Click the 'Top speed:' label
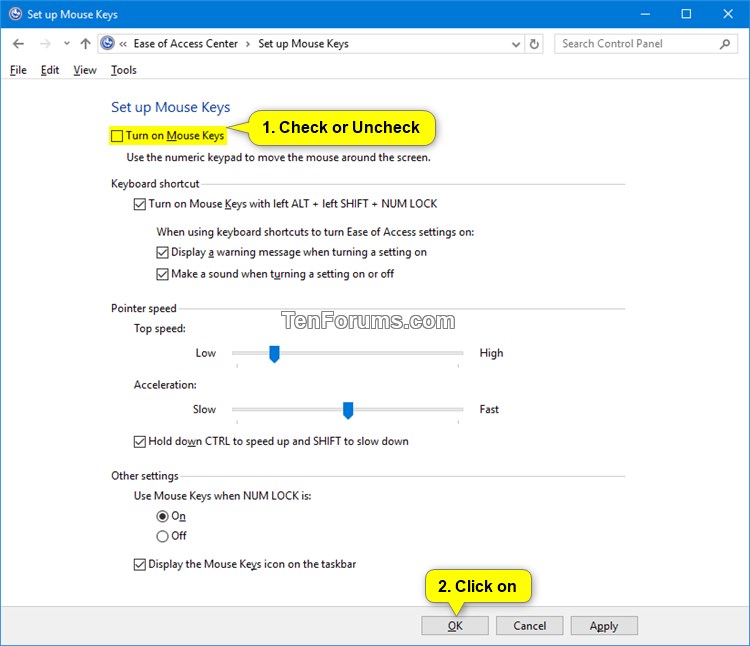 160,328
